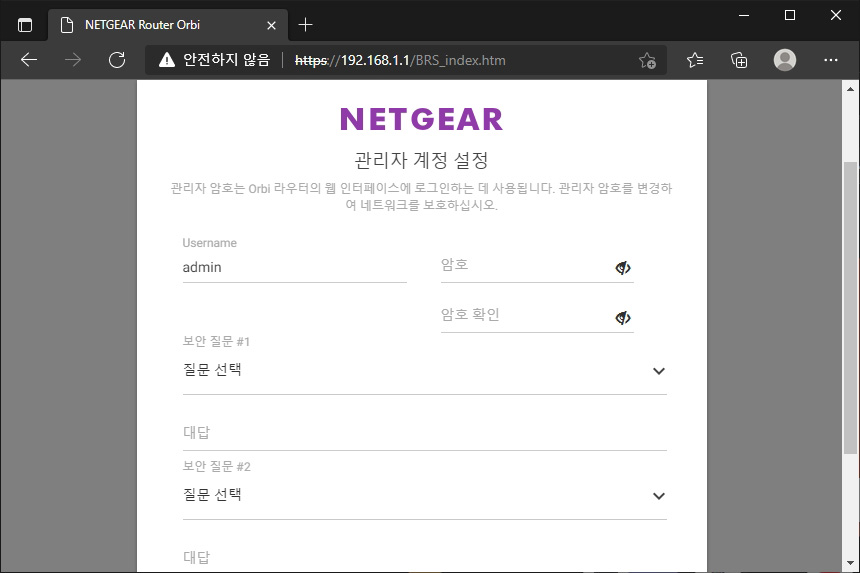860x573 pixels.
Task: Click the vertical scrollbar thumb
Action: click(x=850, y=308)
